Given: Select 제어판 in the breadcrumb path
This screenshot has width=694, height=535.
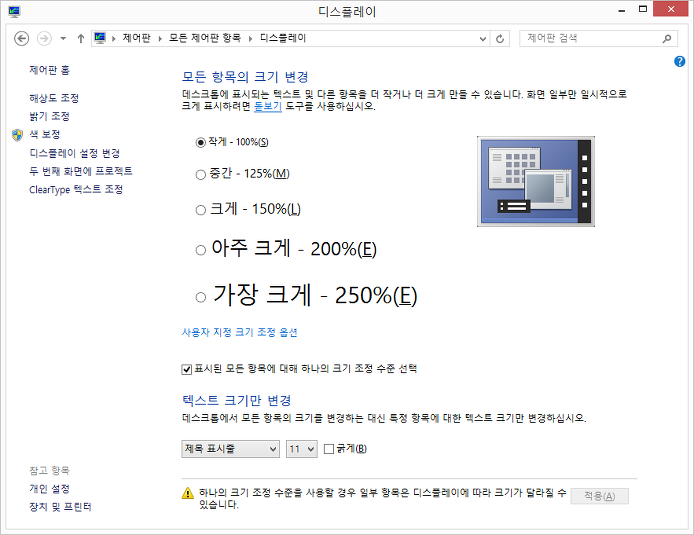Looking at the screenshot, I should pos(136,38).
